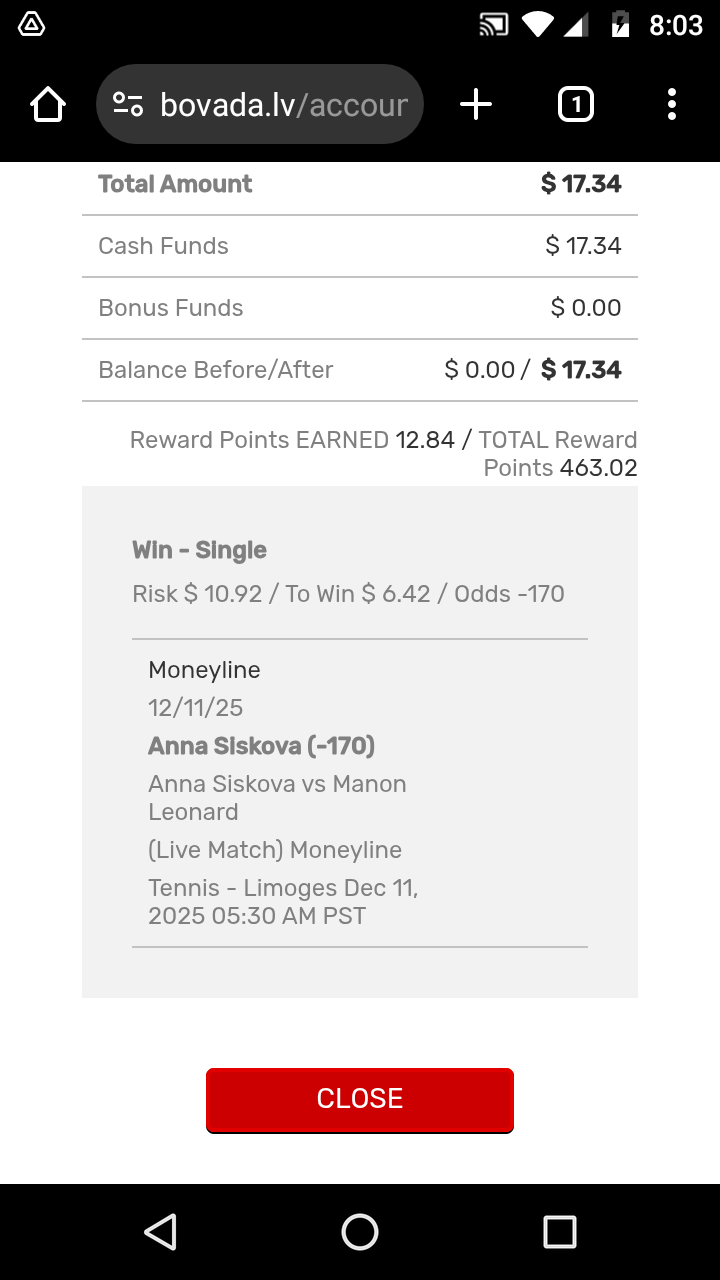This screenshot has height=1280, width=720.
Task: Tap the Android home circle button
Action: tap(360, 1232)
